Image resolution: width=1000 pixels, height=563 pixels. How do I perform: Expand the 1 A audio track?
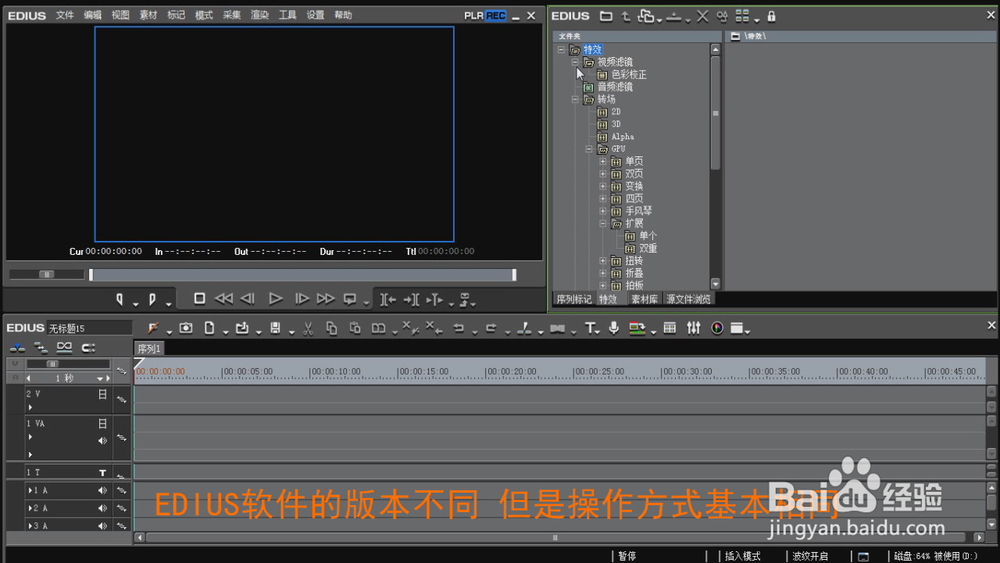30,490
